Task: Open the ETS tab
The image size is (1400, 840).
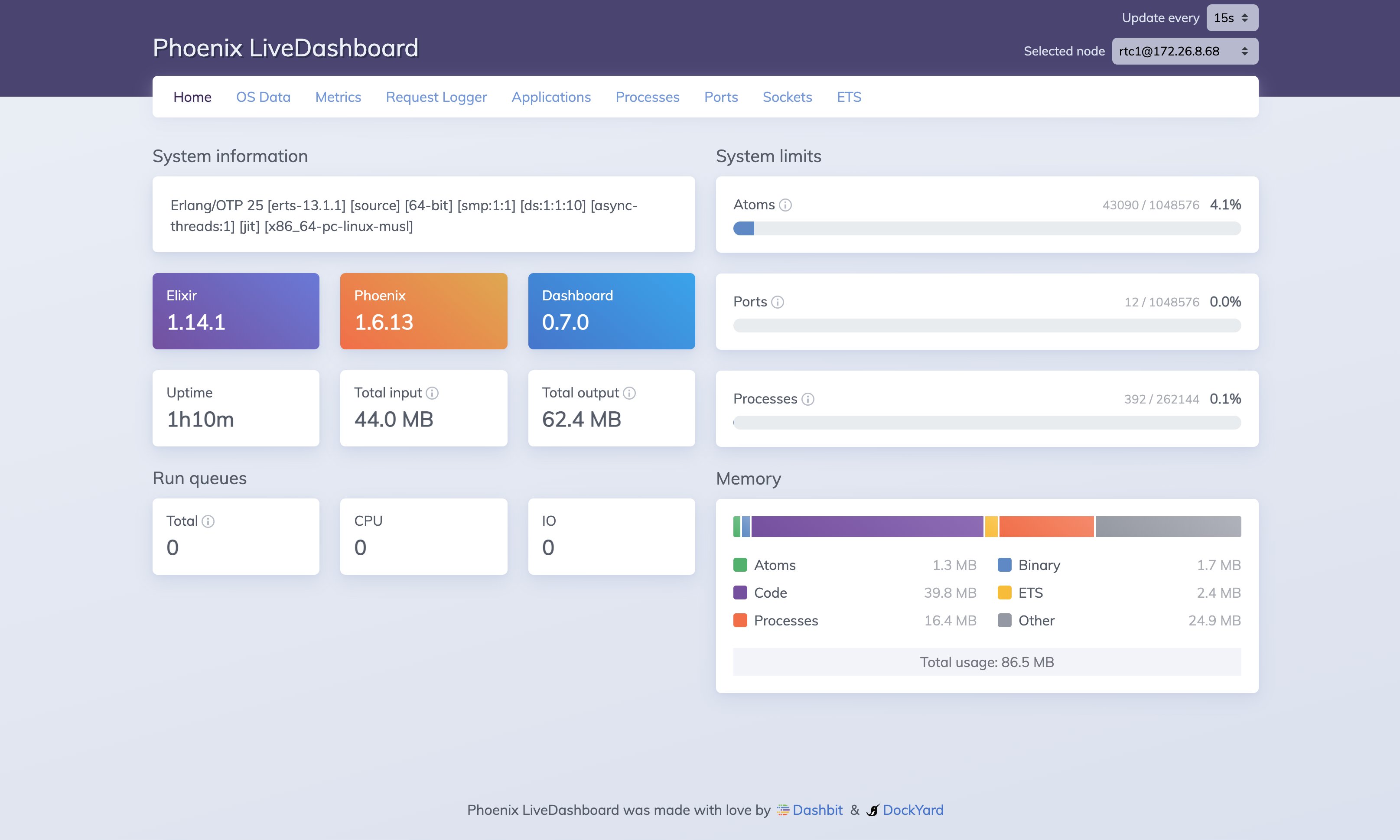Action: point(849,97)
